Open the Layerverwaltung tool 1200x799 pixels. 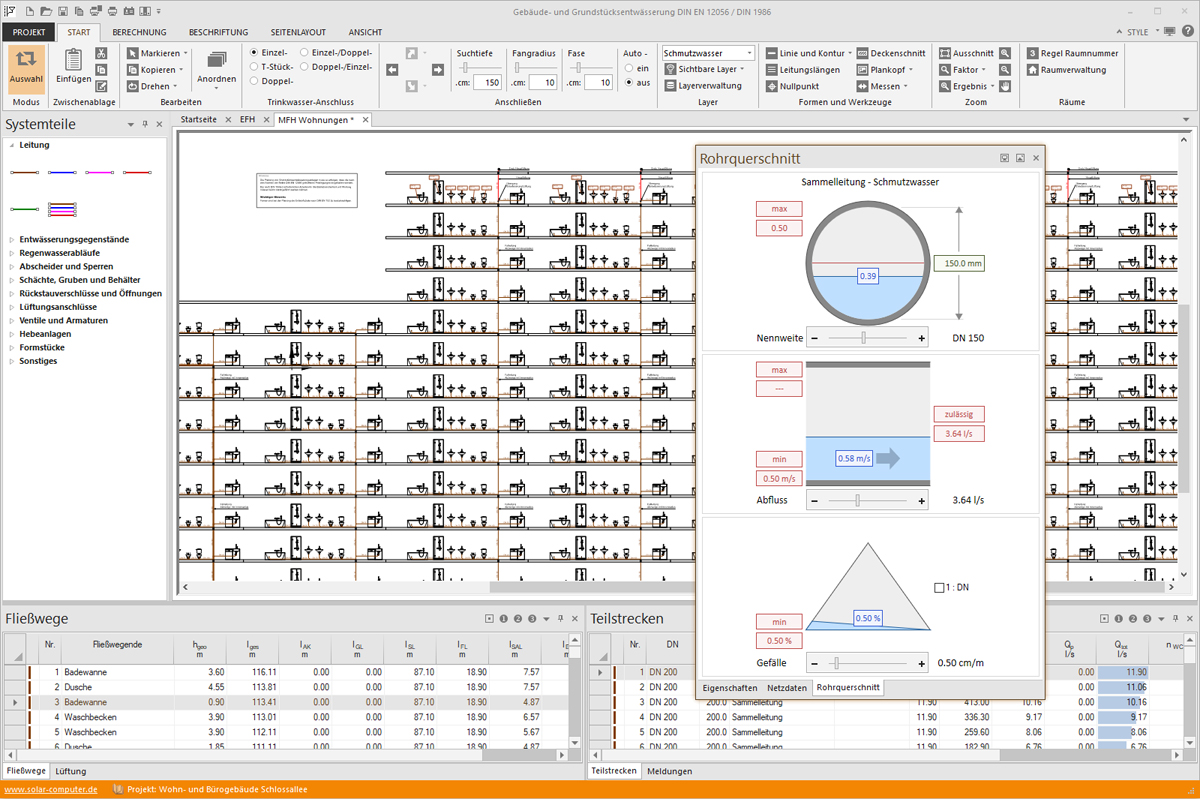coord(703,86)
